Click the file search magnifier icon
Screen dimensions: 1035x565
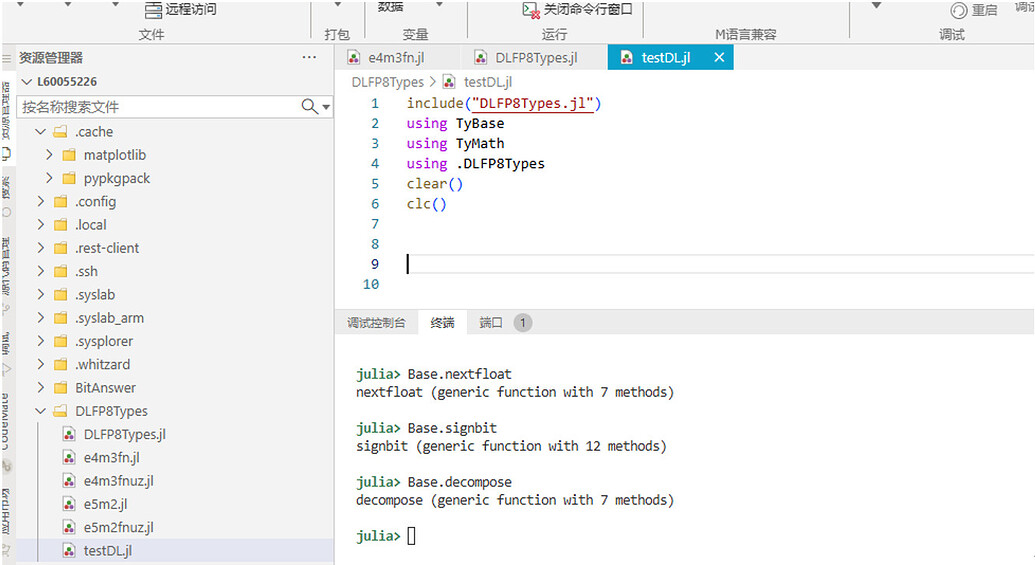pyautogui.click(x=309, y=106)
